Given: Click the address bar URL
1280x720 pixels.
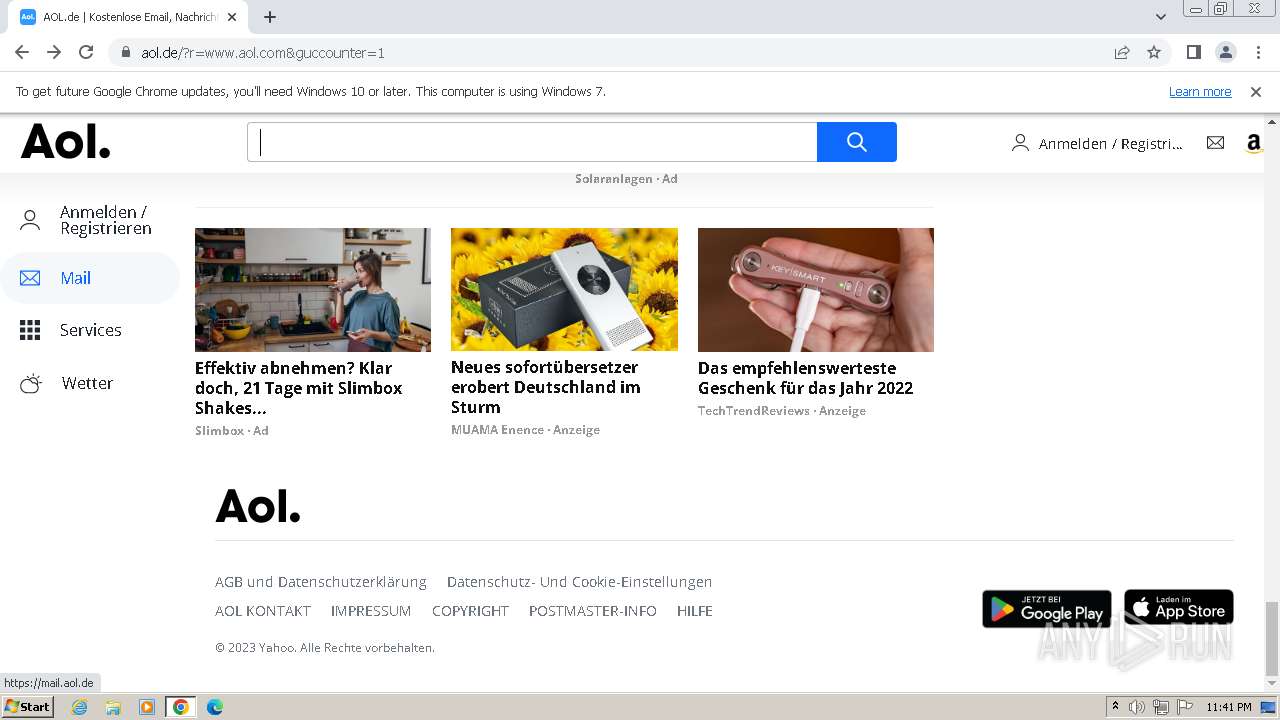Looking at the screenshot, I should (x=263, y=53).
